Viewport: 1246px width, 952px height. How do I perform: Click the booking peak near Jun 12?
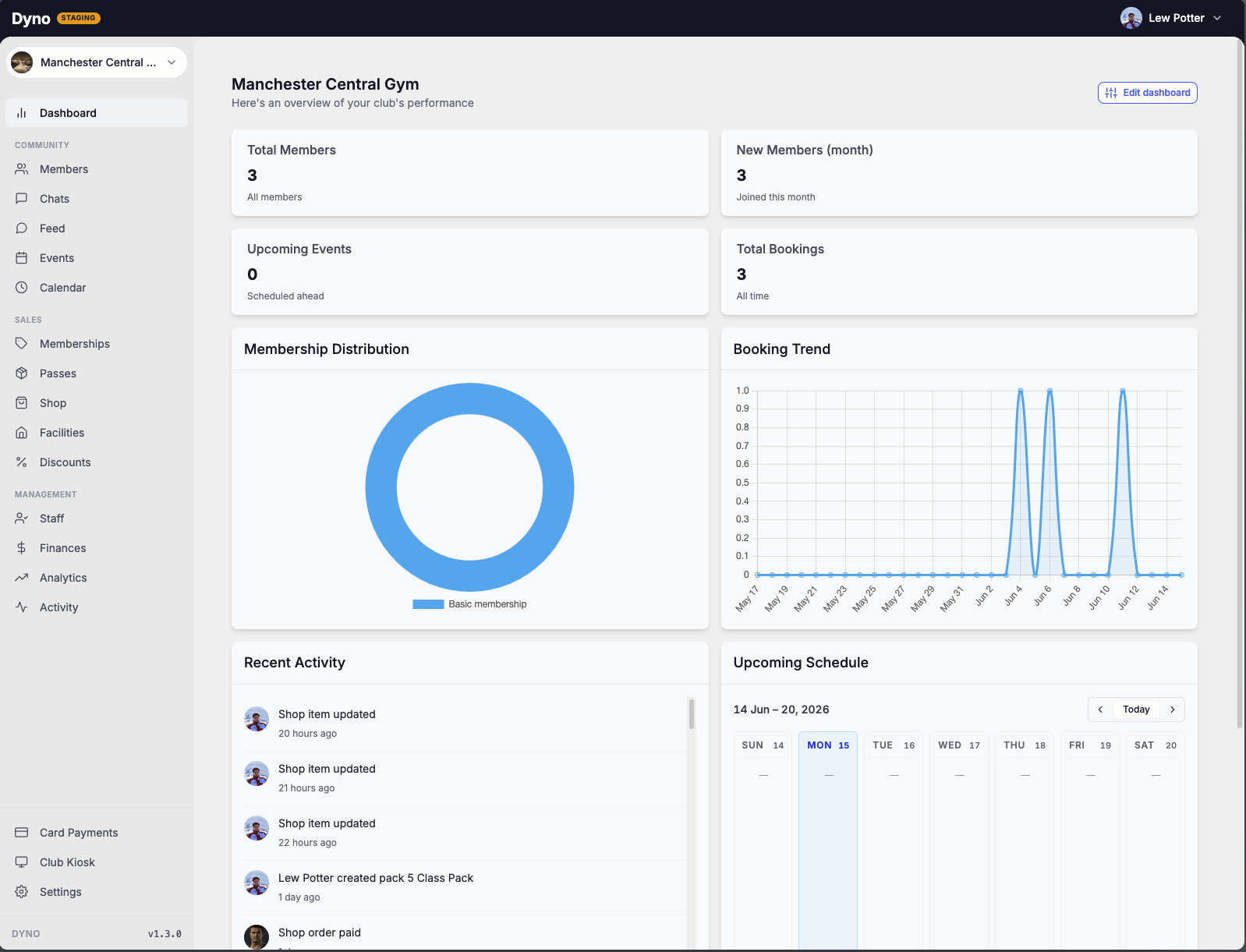(1123, 391)
